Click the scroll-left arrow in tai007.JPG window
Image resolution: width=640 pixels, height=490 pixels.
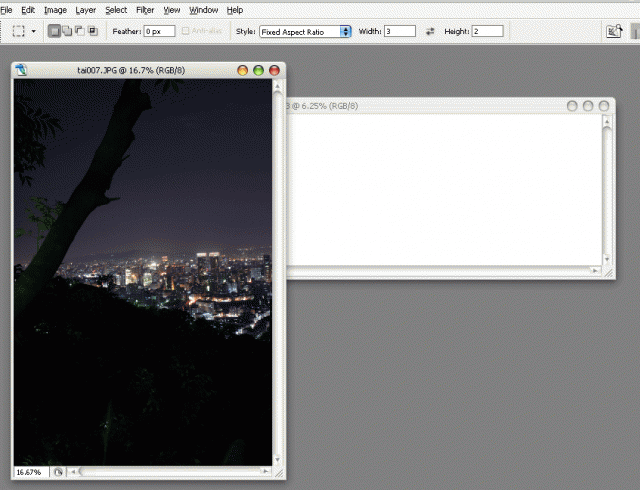point(73,472)
